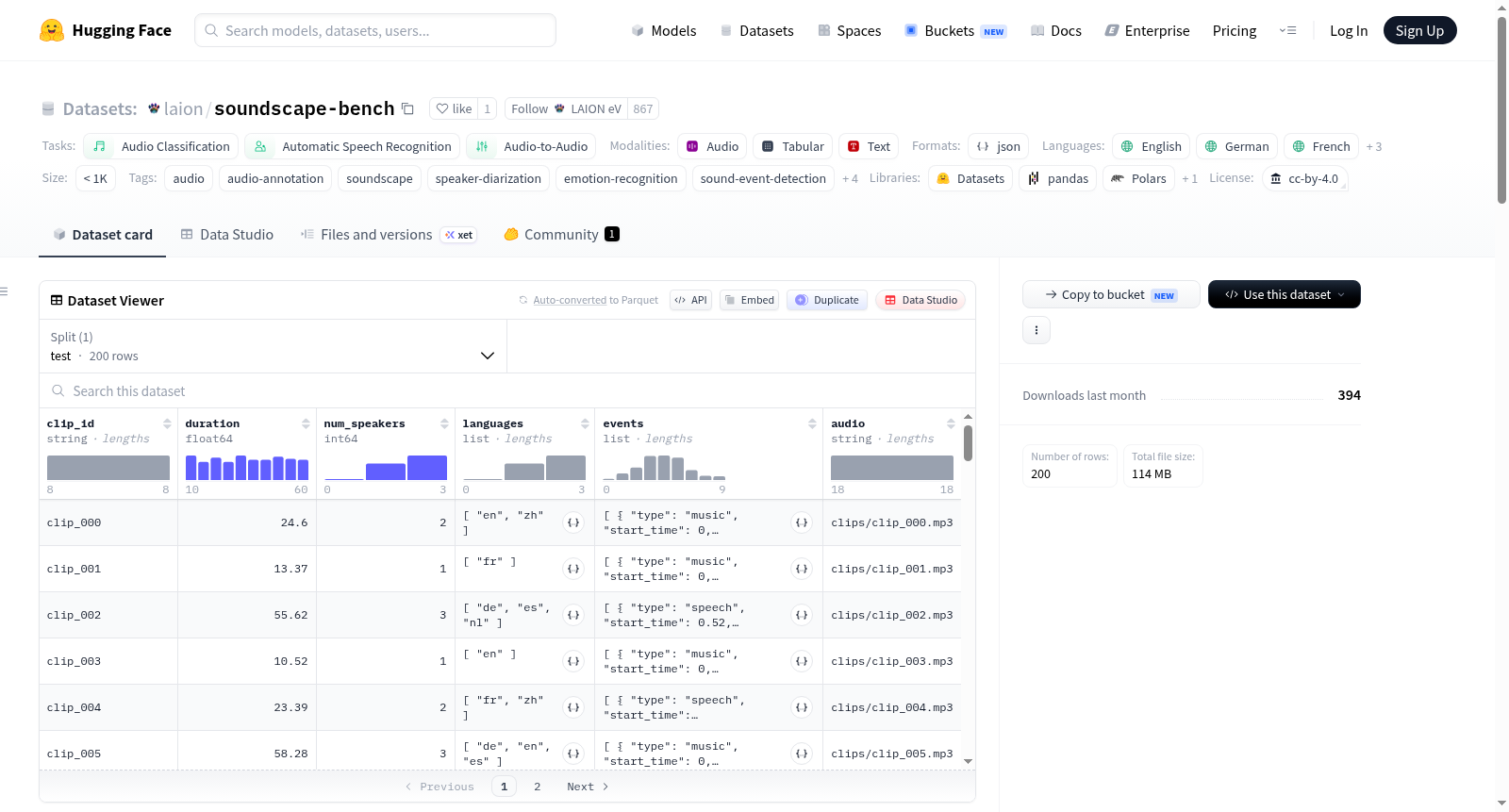Expand JSON cell for clip_005 events
Image resolution: width=1509 pixels, height=812 pixels.
coord(802,754)
